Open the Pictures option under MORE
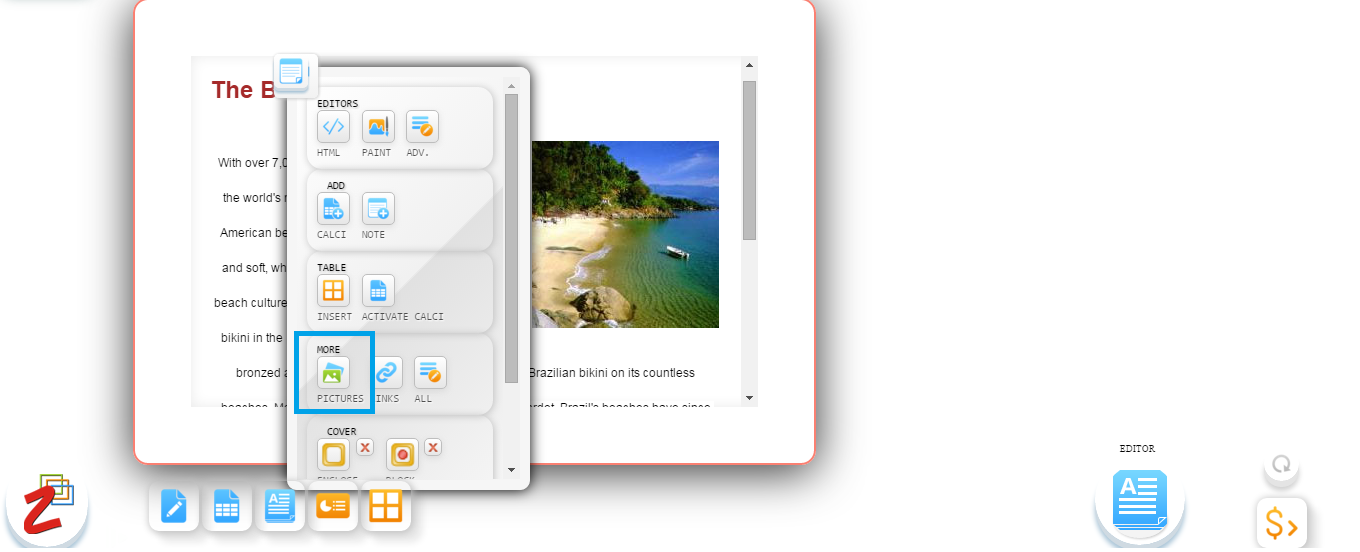The width and height of the screenshot is (1360, 552). 333,373
